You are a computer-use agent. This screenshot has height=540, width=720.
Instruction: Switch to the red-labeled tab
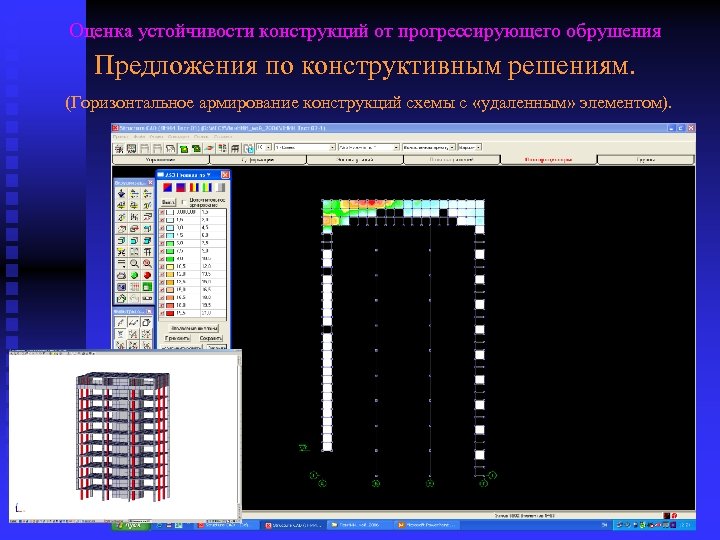pos(549,160)
